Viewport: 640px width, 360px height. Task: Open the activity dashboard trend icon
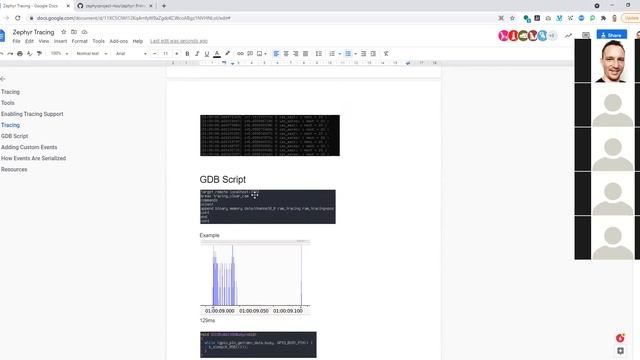click(x=568, y=36)
